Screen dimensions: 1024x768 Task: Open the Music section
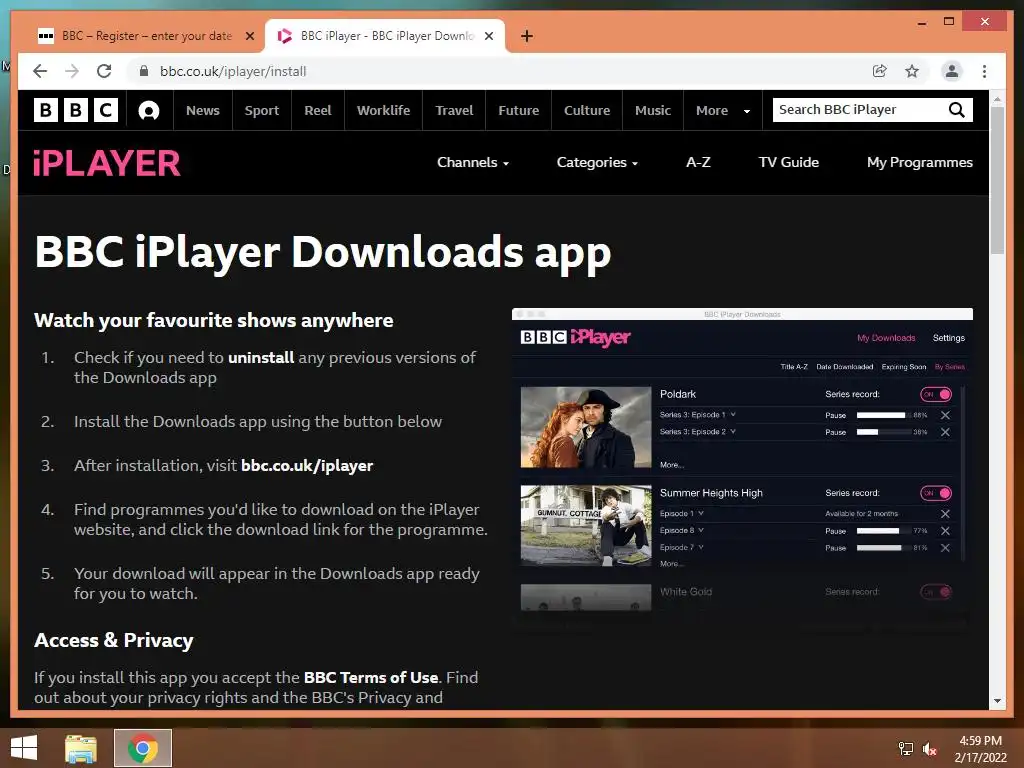click(x=652, y=110)
